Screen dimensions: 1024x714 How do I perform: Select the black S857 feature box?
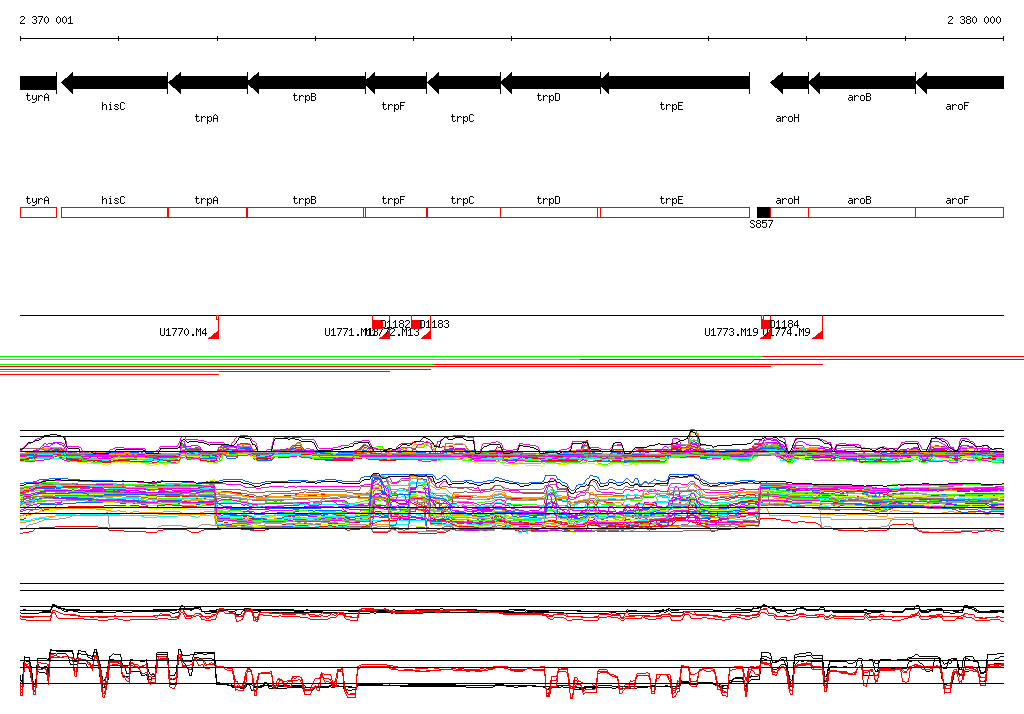click(764, 212)
